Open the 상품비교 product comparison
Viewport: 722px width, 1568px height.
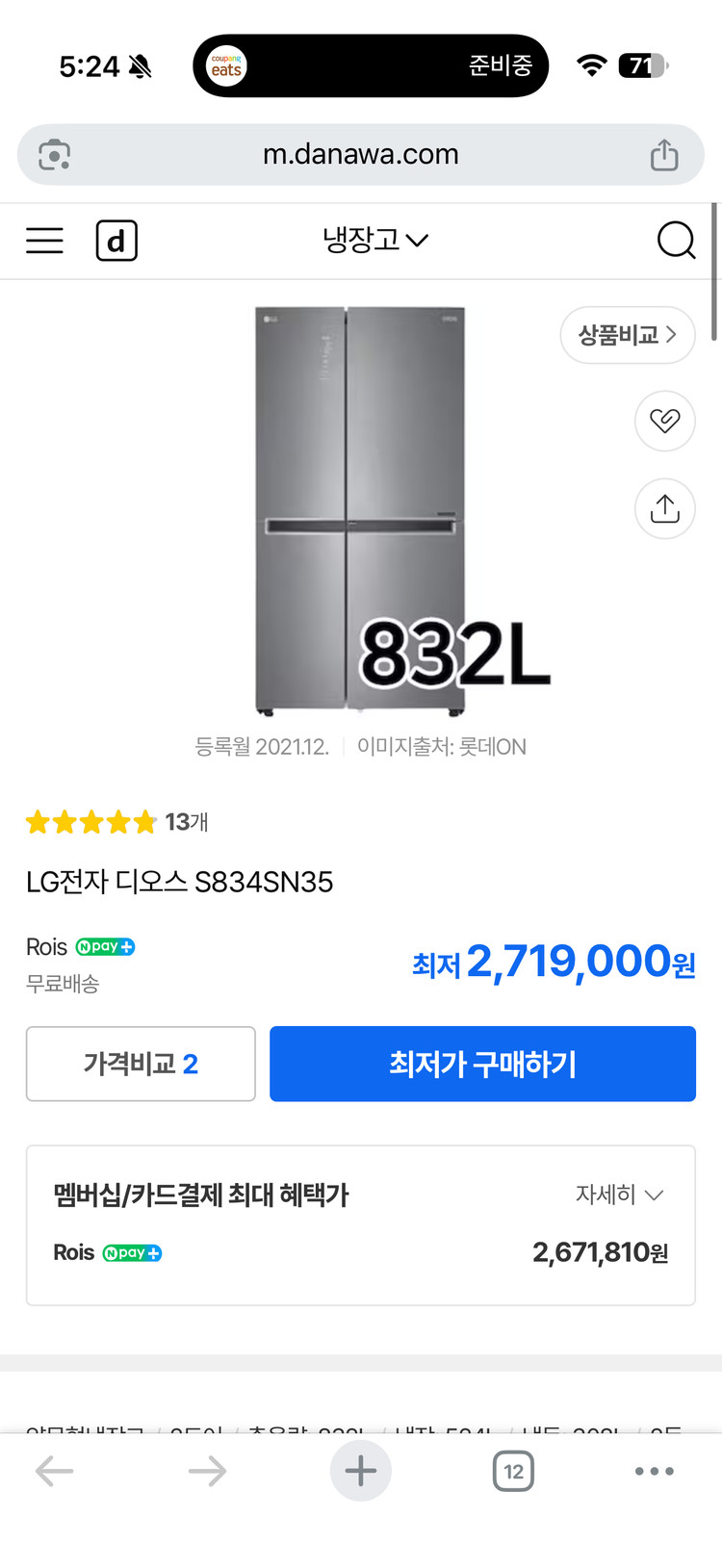click(627, 335)
